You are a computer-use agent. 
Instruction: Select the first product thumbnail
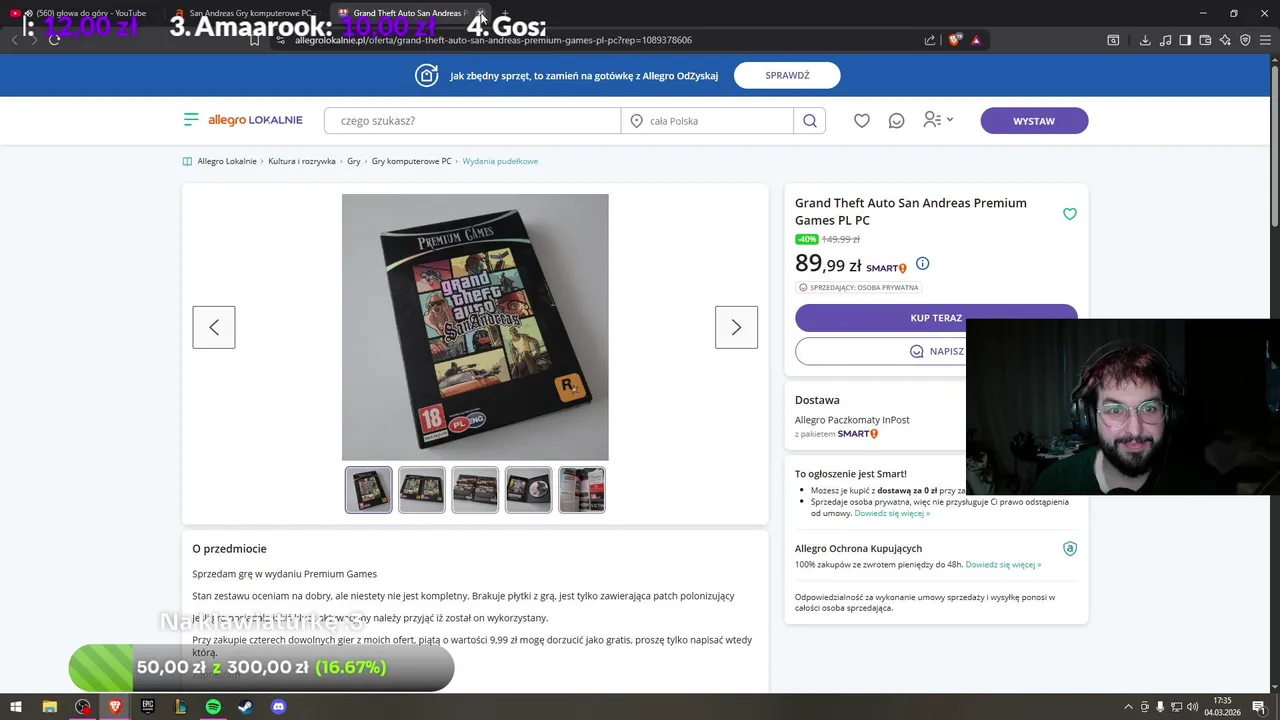pyautogui.click(x=369, y=490)
